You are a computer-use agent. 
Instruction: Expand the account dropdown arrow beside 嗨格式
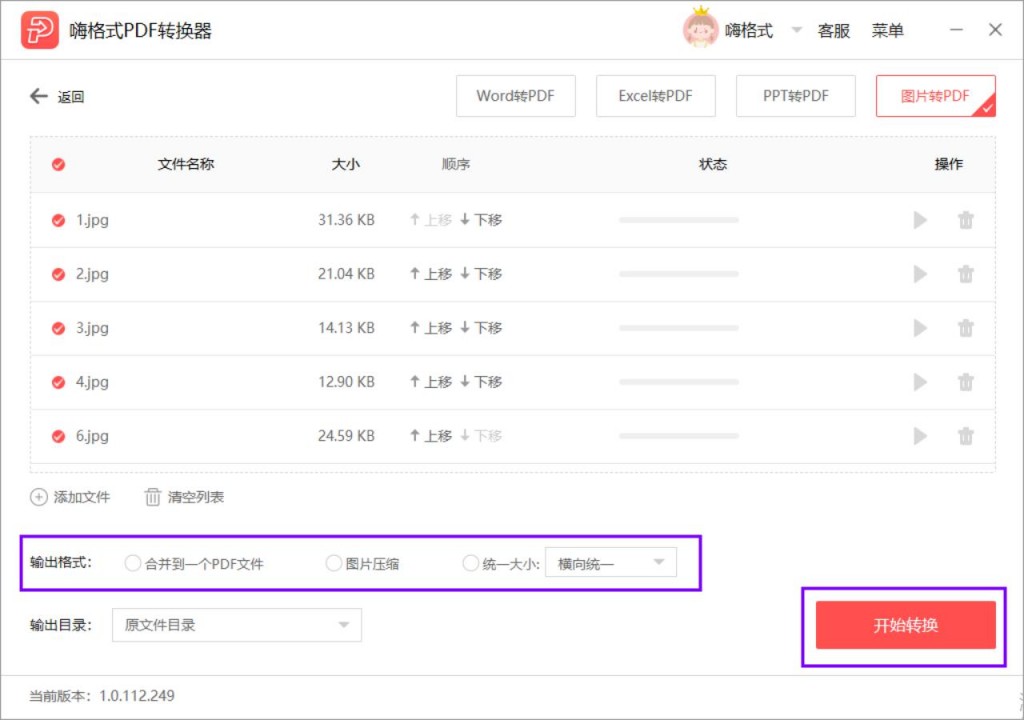tap(797, 30)
